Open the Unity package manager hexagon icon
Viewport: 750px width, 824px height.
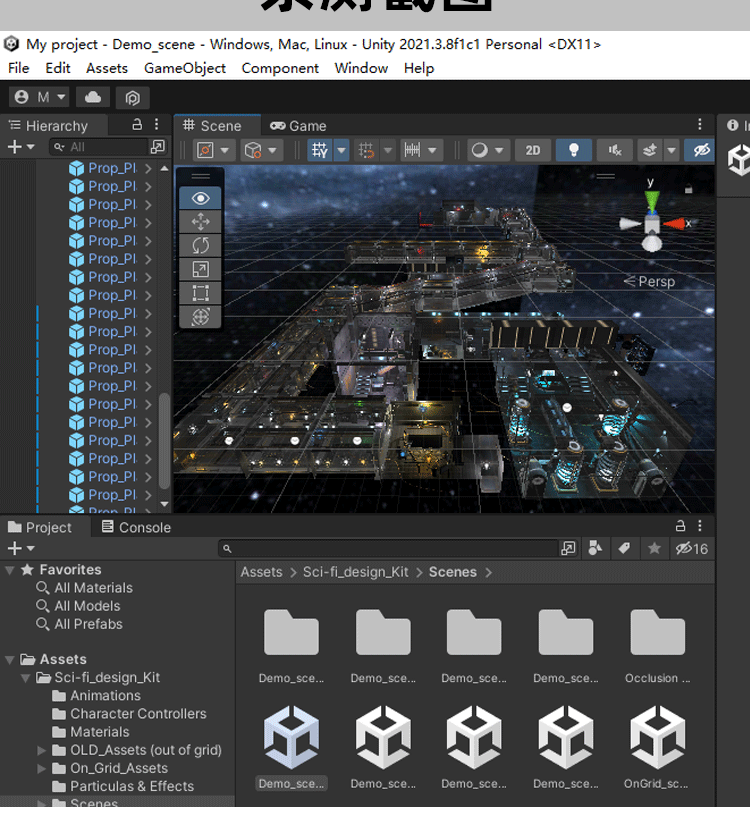pos(132,97)
